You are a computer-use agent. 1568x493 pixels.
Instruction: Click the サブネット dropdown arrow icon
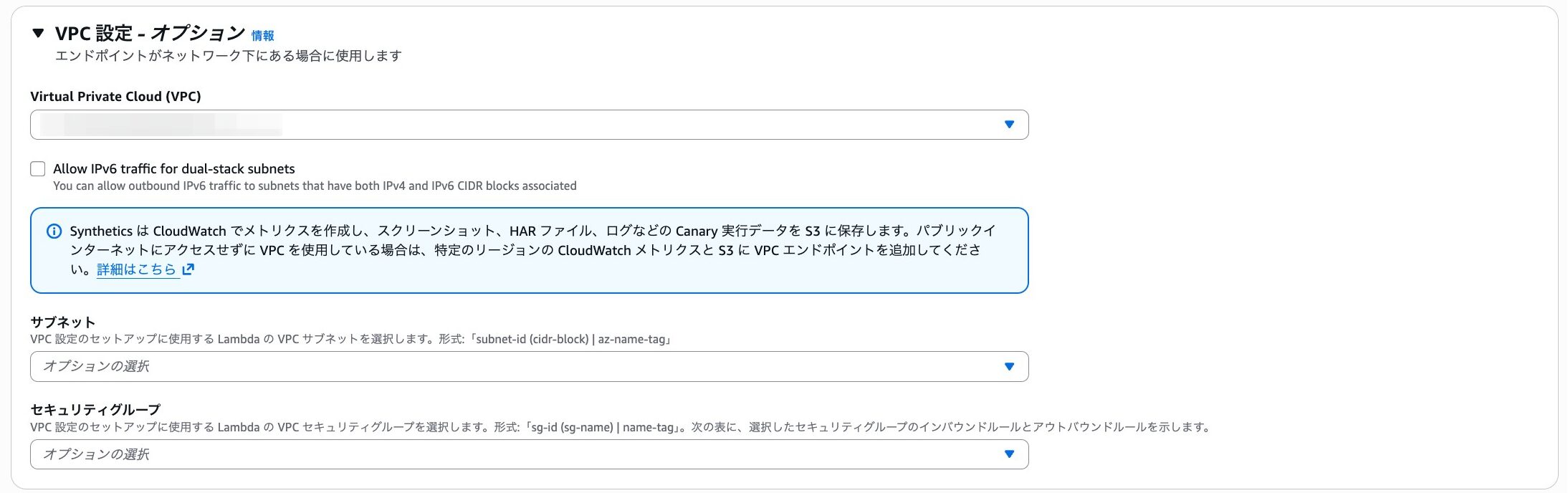point(1009,367)
